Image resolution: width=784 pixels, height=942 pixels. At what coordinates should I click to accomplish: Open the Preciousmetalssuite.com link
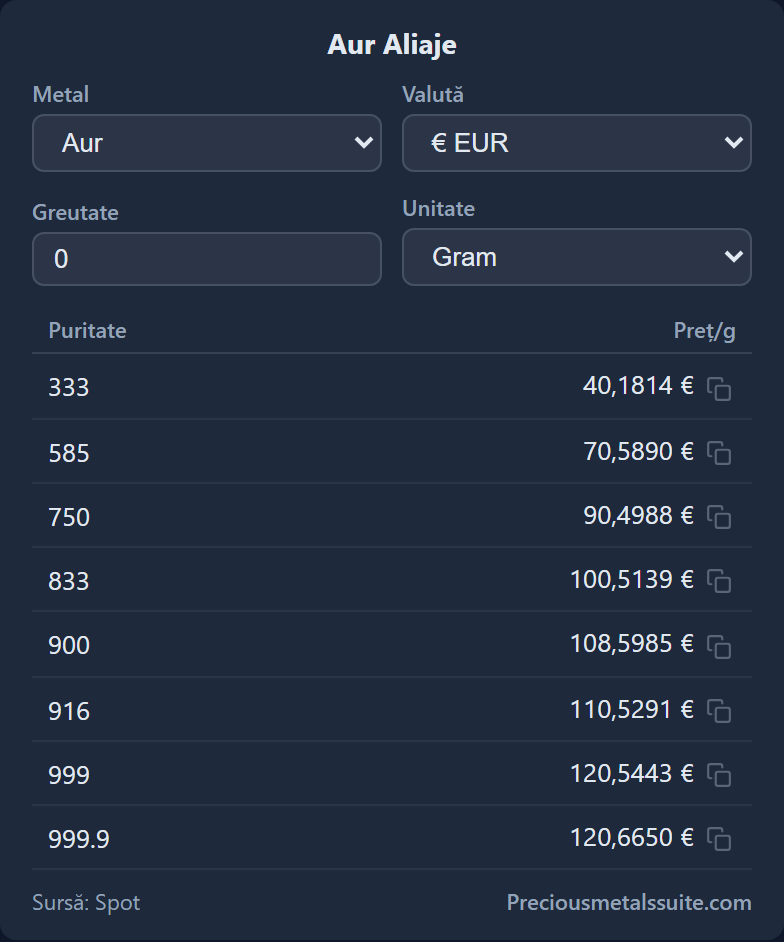pyautogui.click(x=629, y=902)
